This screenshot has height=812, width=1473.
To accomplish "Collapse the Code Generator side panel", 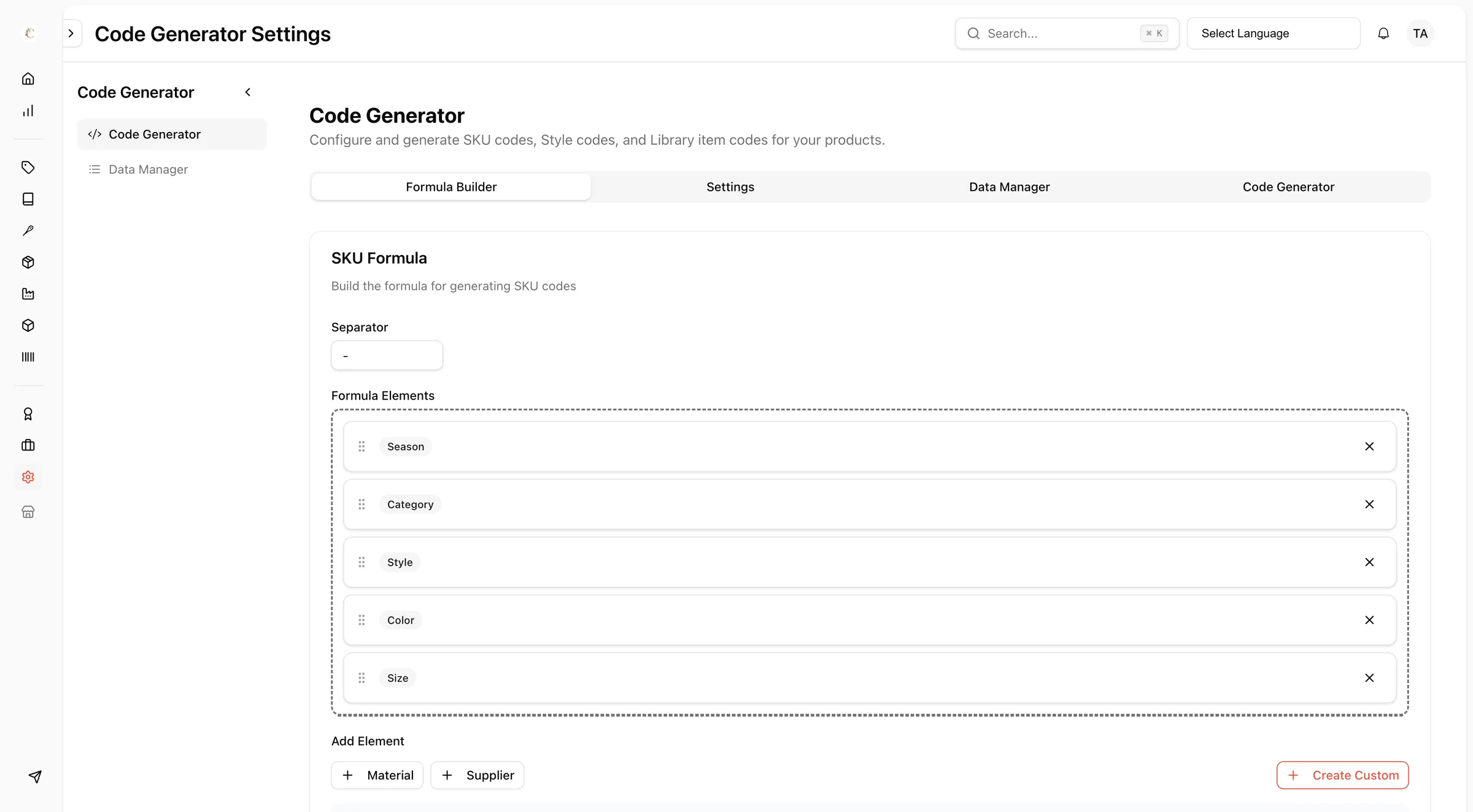I will point(248,92).
